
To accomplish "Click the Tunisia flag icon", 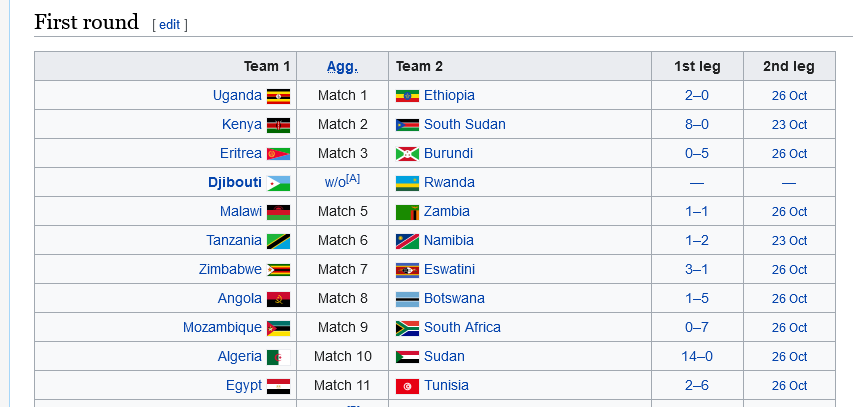I will [407, 386].
